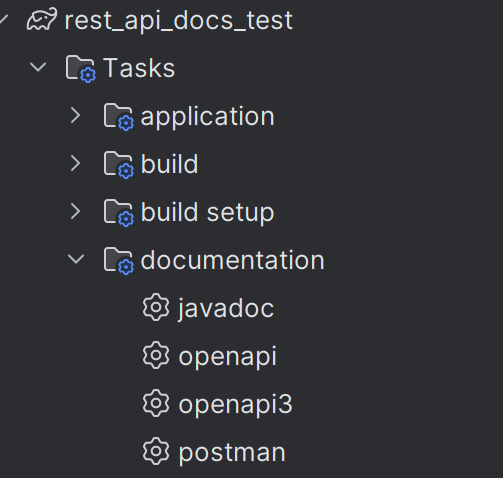Expand the build setup task group

pos(76,212)
